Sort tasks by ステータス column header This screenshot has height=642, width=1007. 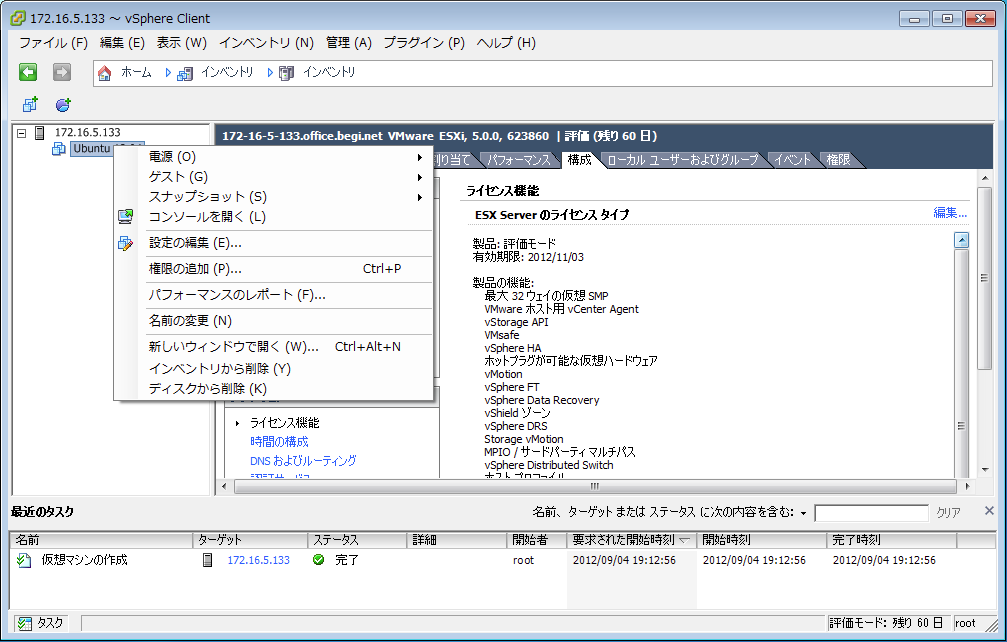[x=358, y=540]
